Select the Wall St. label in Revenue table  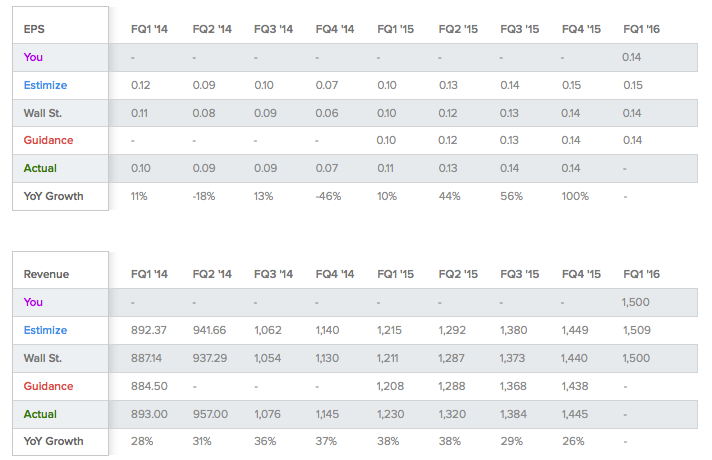coord(43,358)
